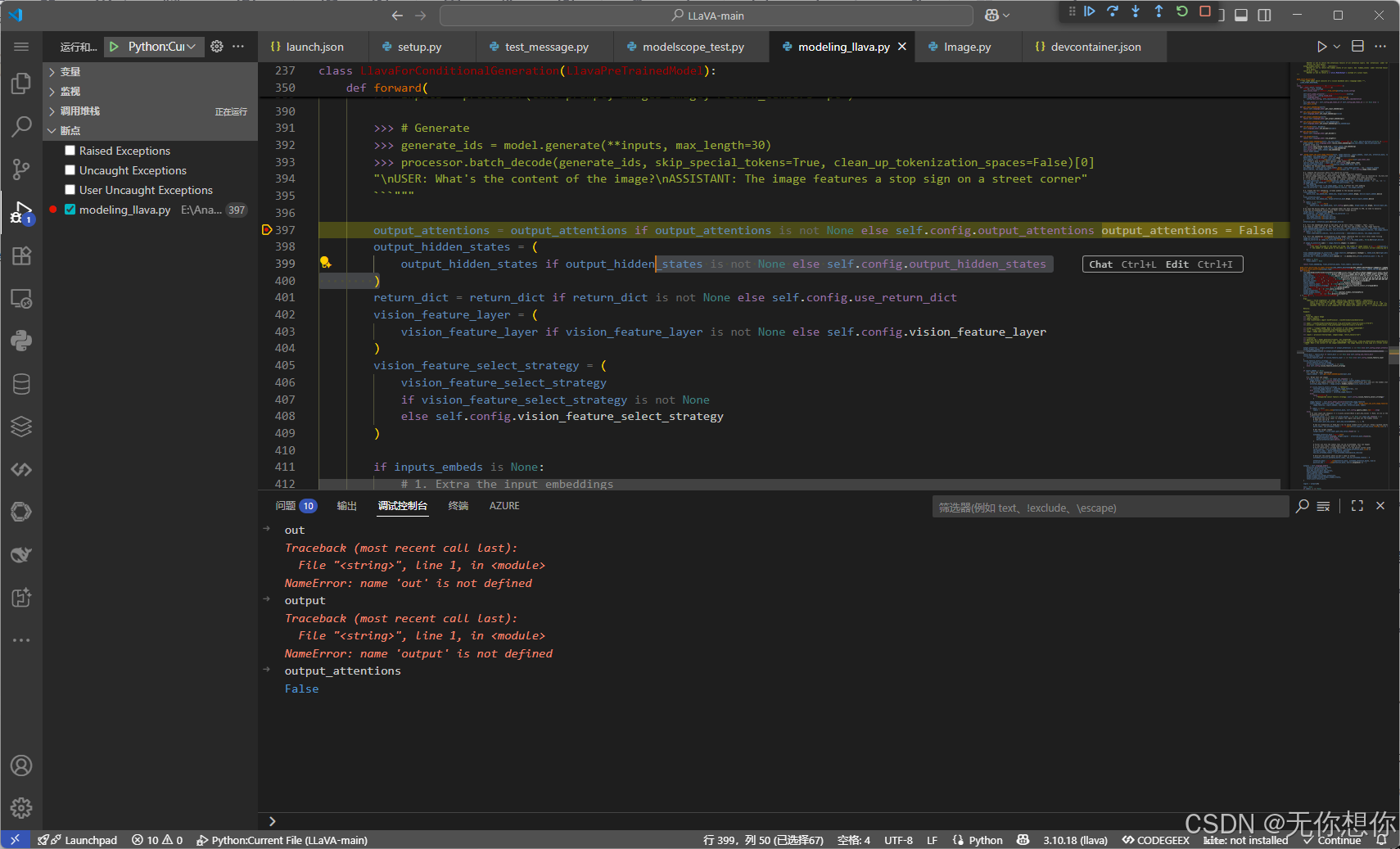Click the lightbulb code action on line 399
Screen dimensions: 1400x849
325,263
